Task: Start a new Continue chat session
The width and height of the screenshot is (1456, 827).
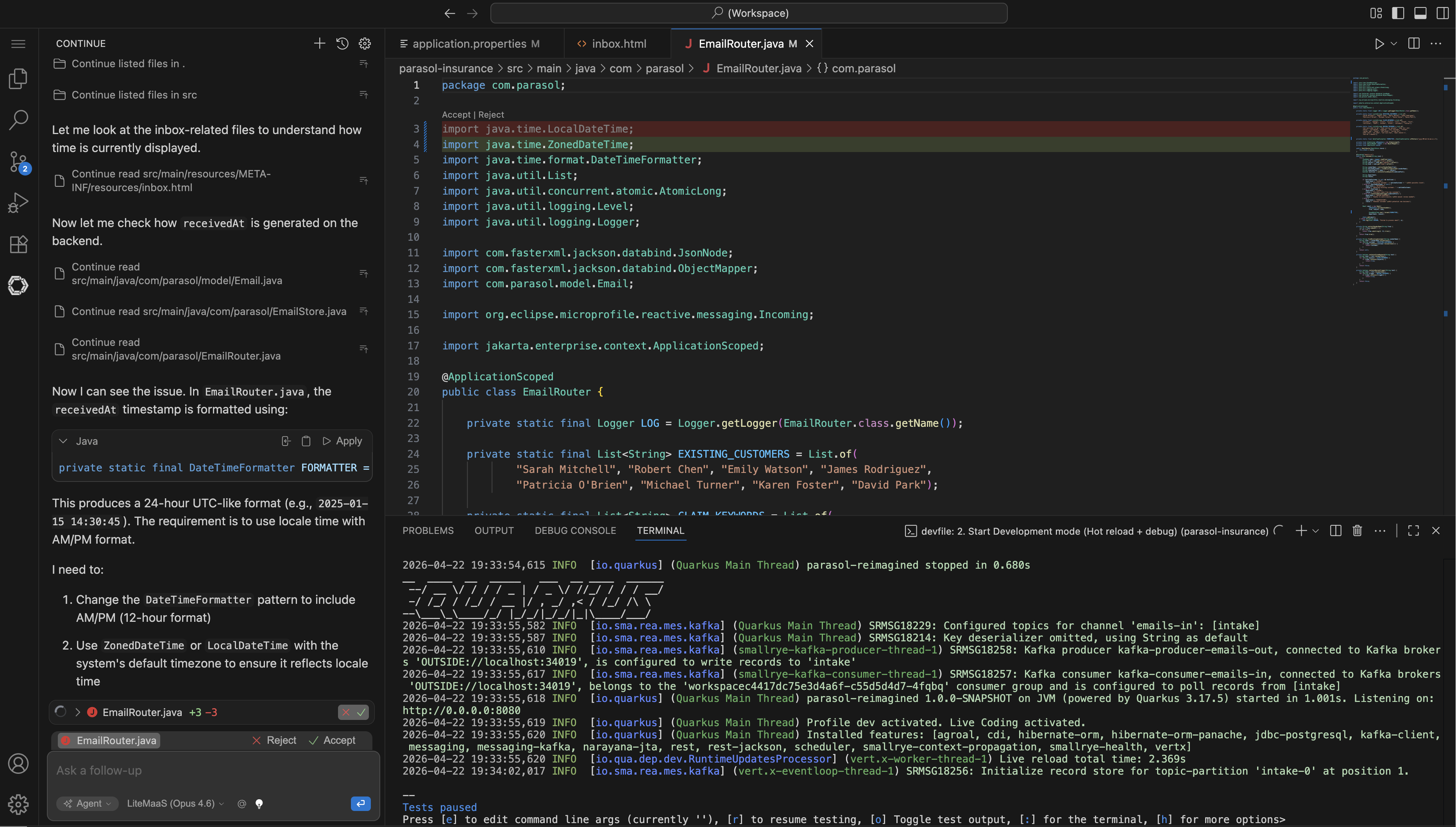Action: (x=319, y=44)
